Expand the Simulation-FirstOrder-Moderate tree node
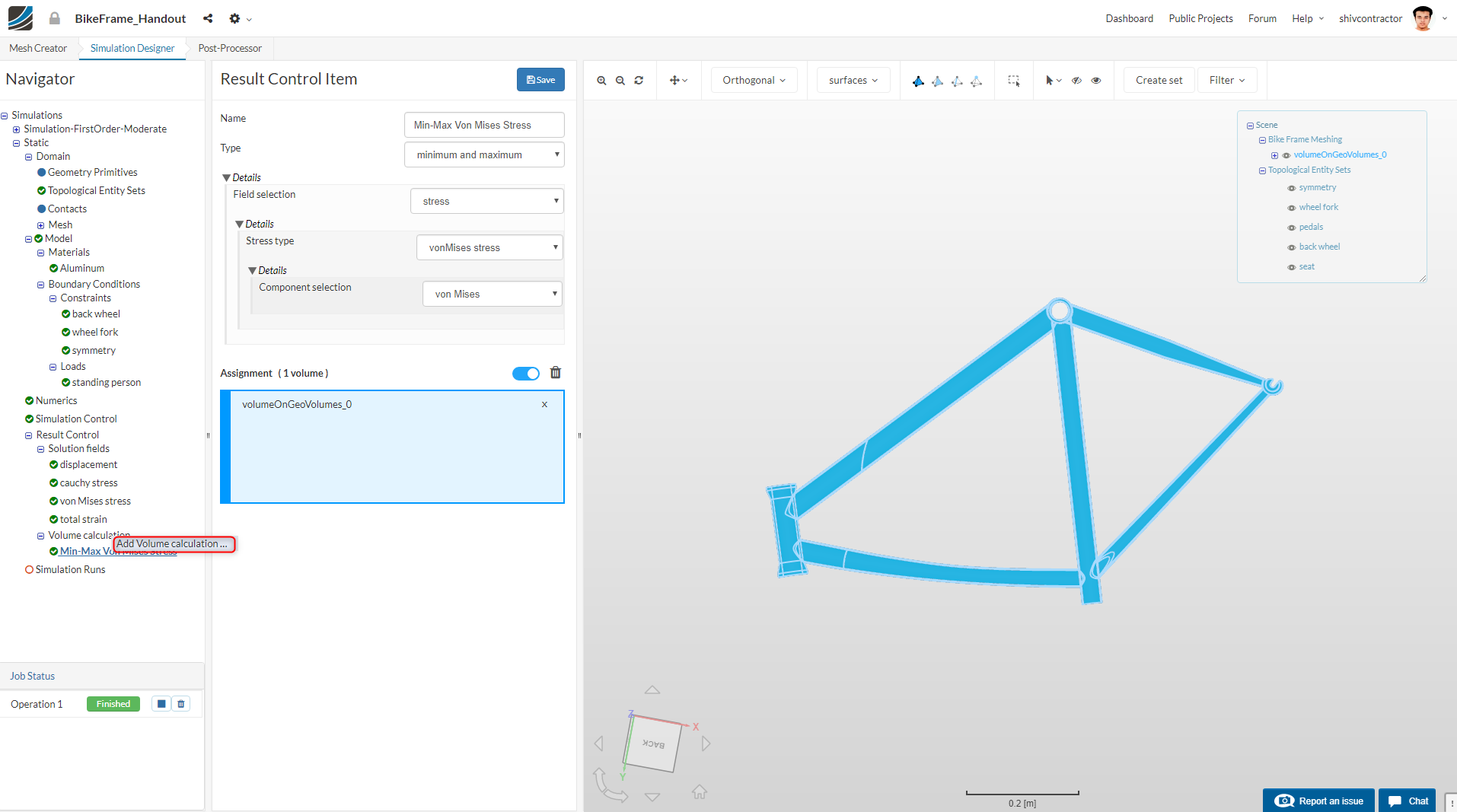Viewport: 1457px width, 812px height. [16, 130]
